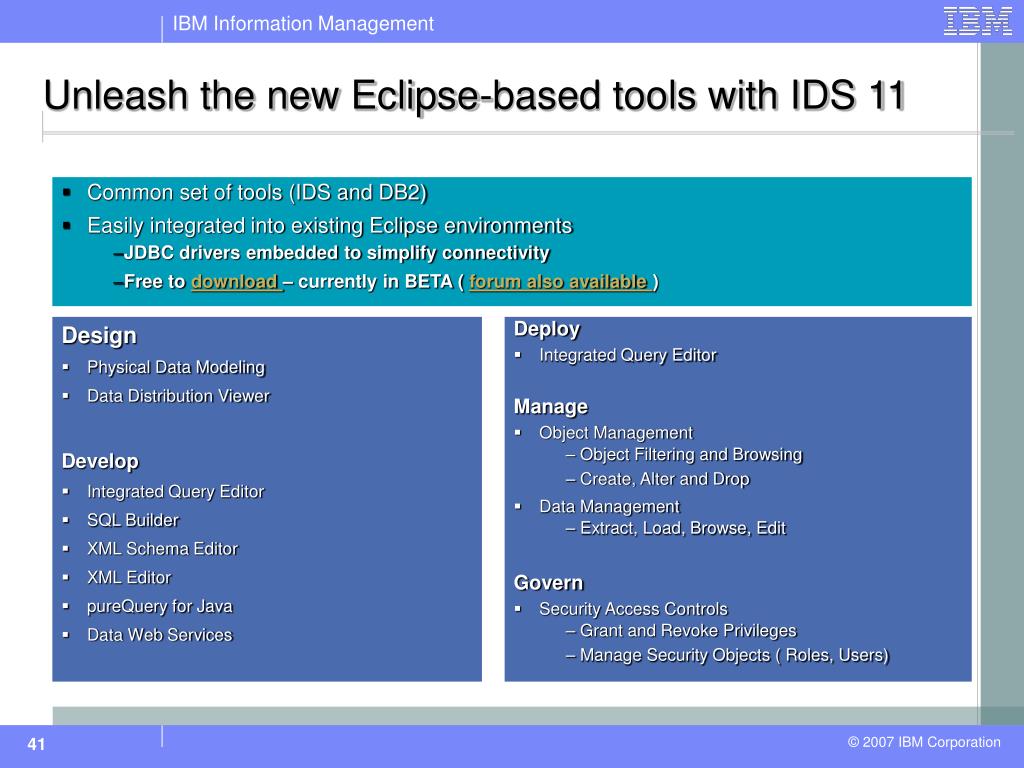Select 'XML Schema Editor' bullet

163,549
